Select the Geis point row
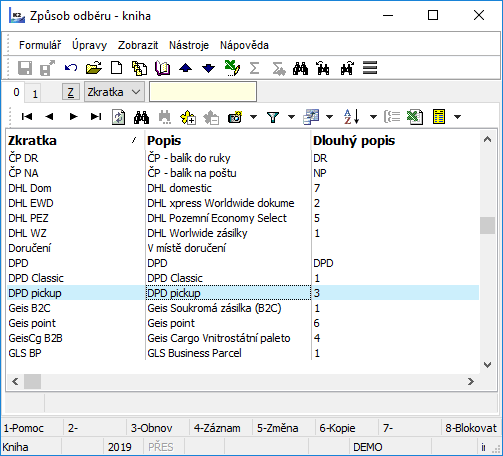503x456 pixels. pos(243,323)
